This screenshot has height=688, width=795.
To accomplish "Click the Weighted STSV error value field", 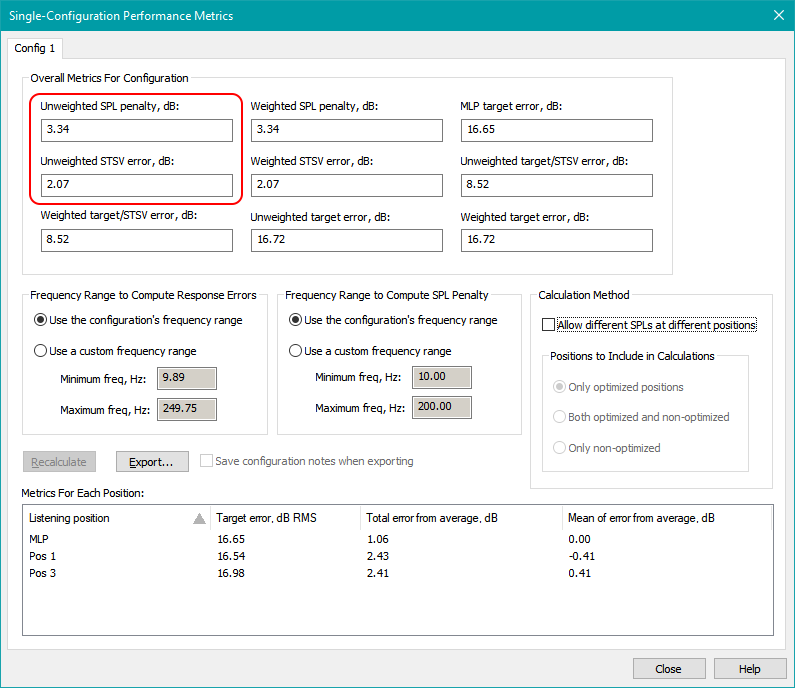I will coord(347,185).
